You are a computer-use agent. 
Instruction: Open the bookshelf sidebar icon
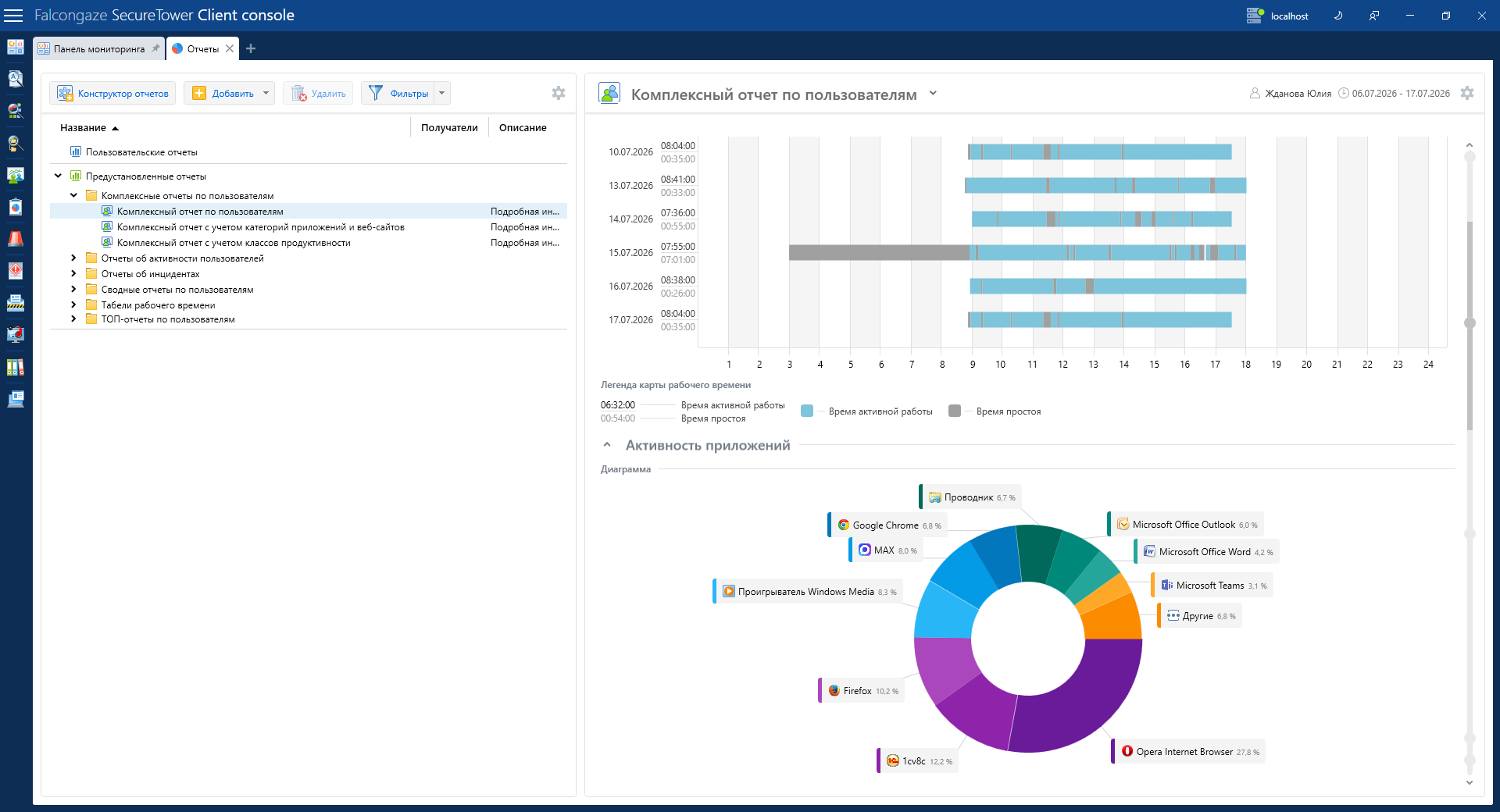pyautogui.click(x=16, y=367)
